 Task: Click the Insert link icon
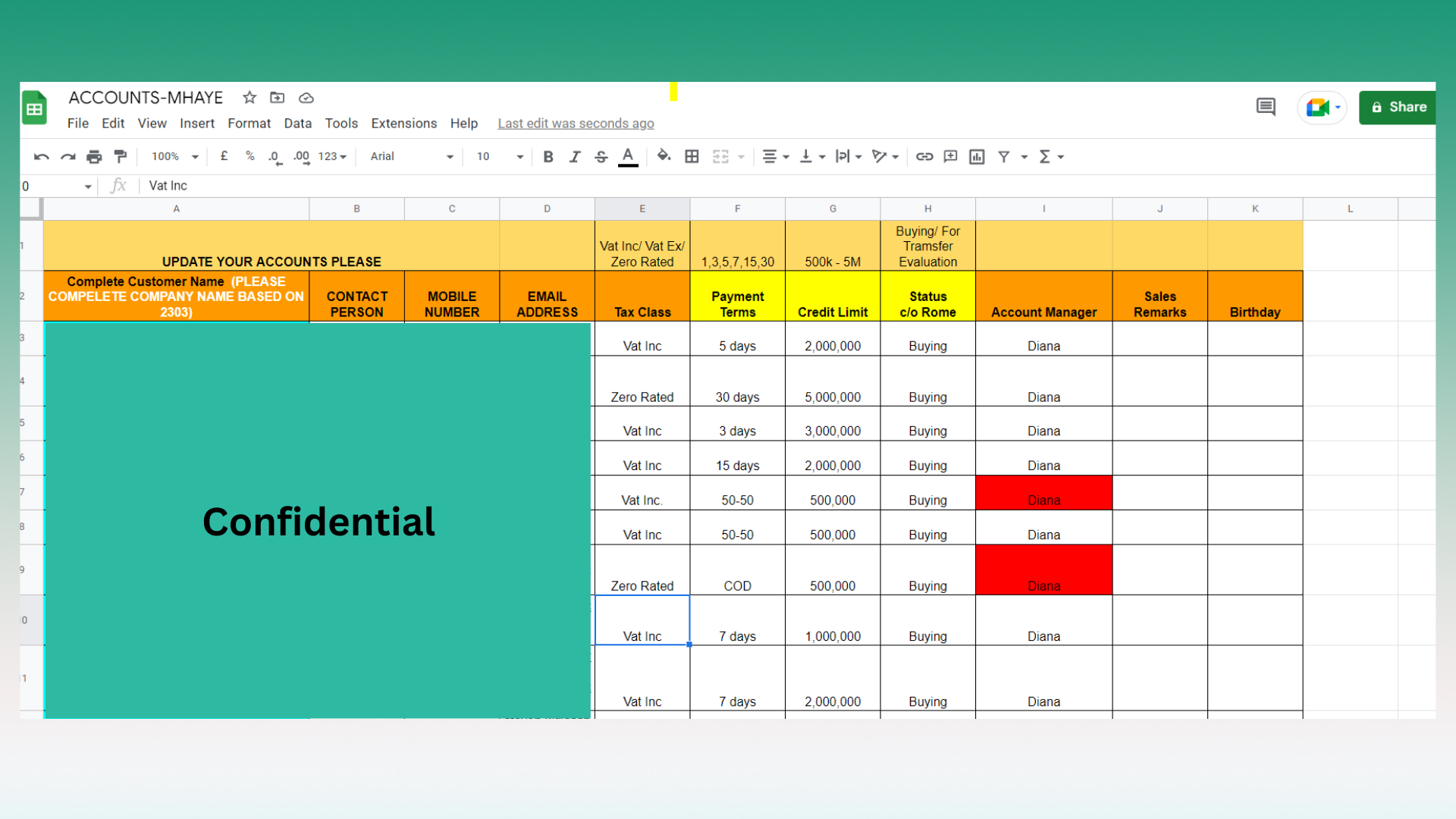coord(924,157)
